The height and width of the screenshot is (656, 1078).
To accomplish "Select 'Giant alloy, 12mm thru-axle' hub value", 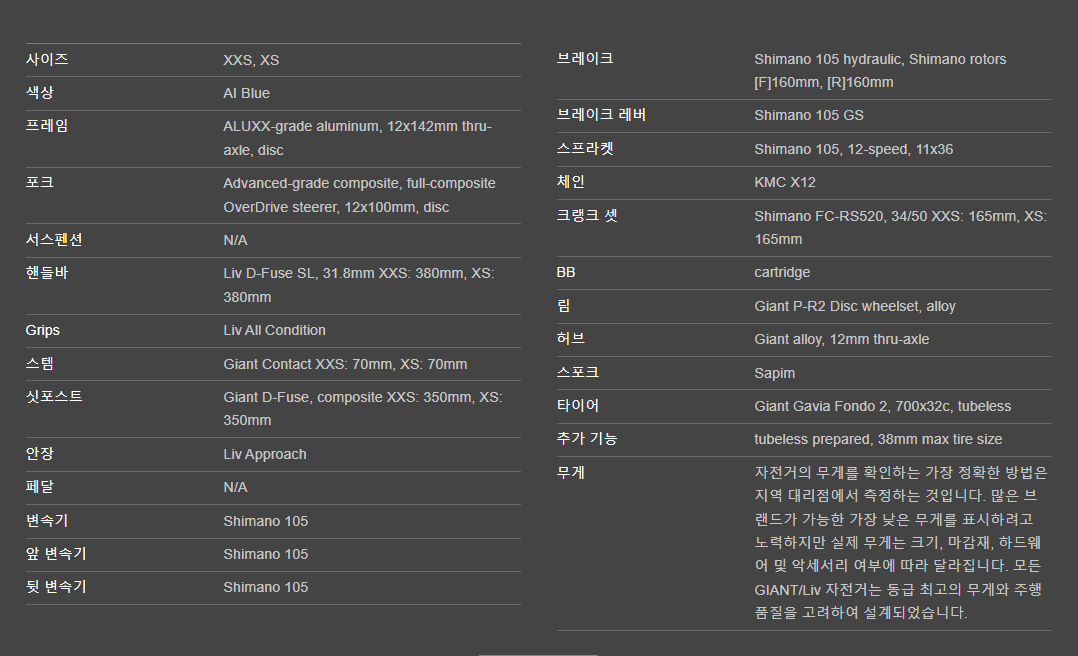I will (x=842, y=339).
